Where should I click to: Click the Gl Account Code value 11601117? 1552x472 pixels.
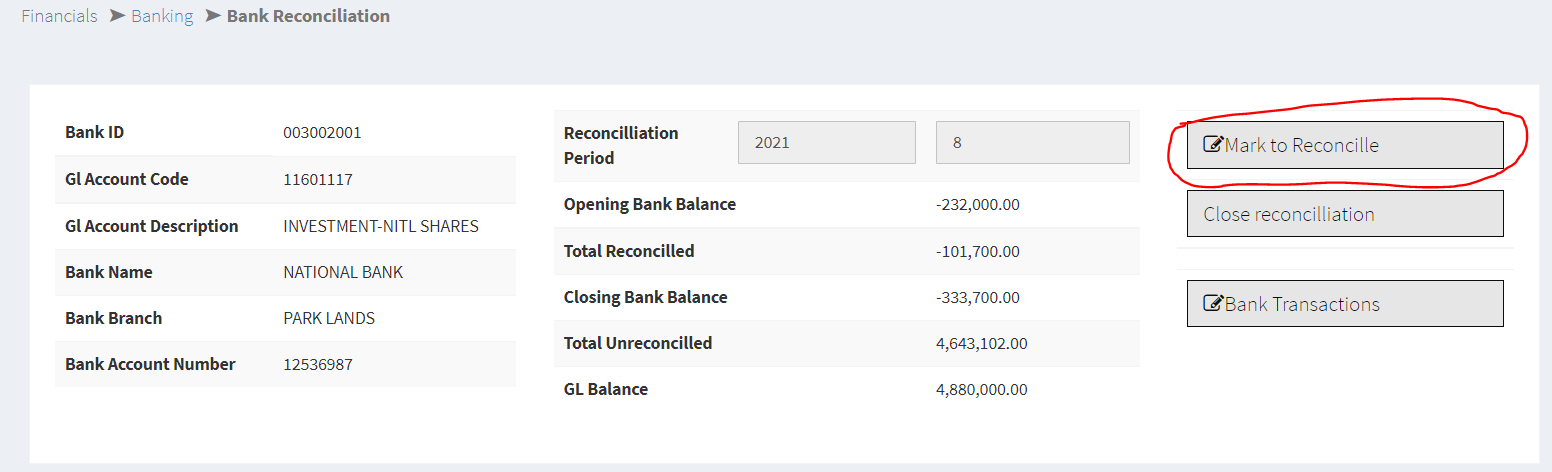coord(318,180)
